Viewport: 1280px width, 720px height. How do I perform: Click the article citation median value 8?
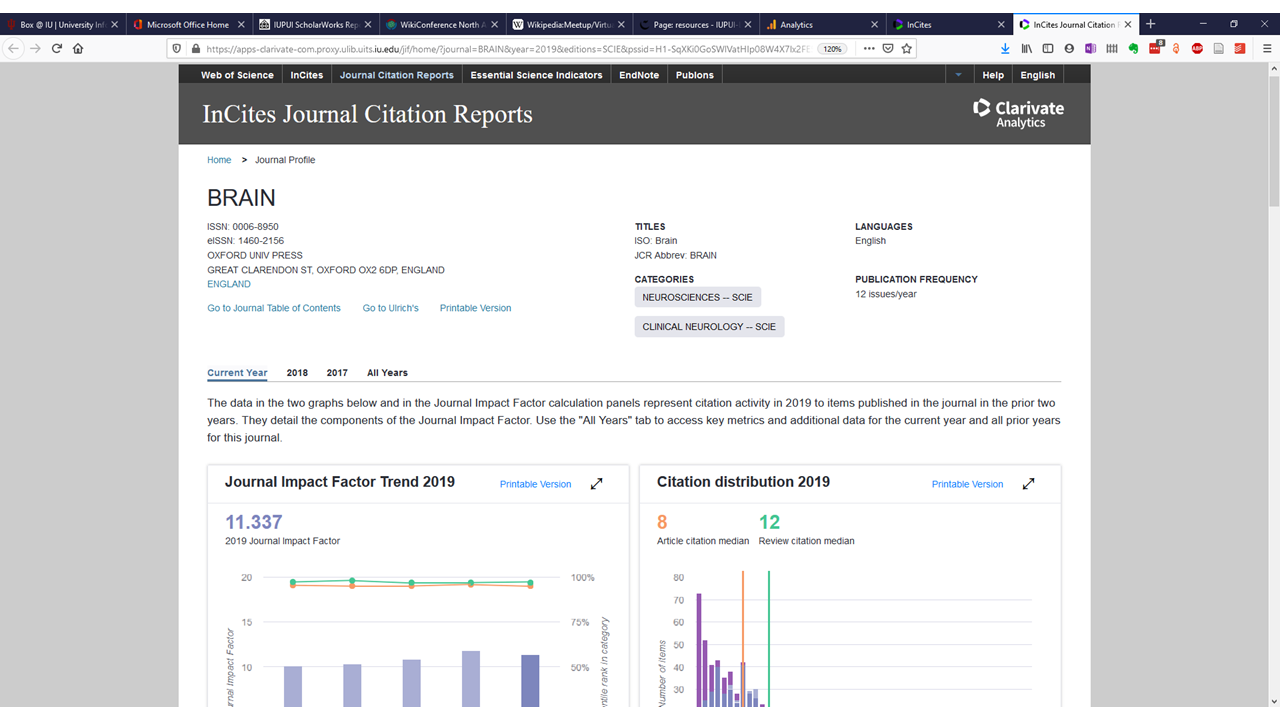coord(662,522)
